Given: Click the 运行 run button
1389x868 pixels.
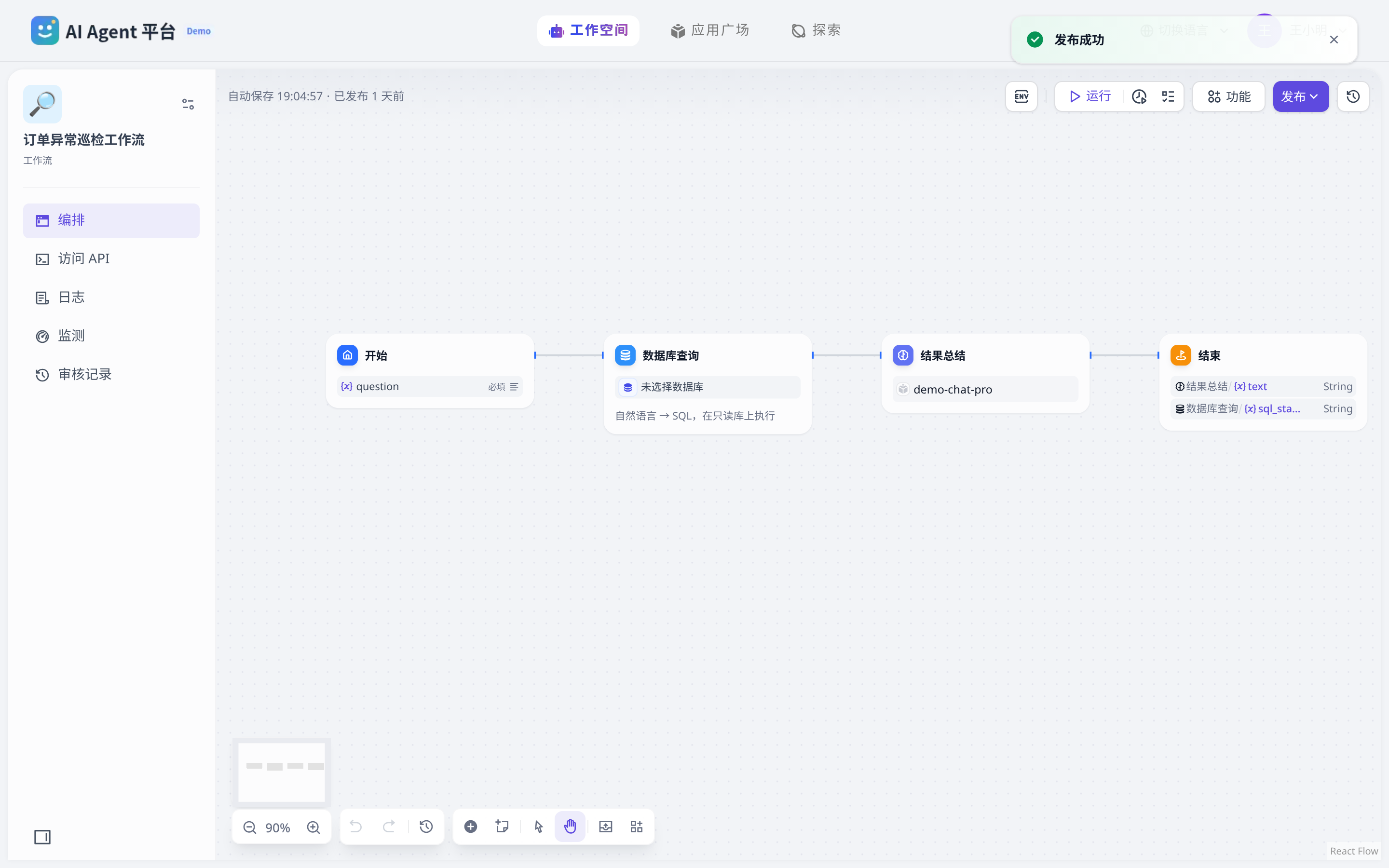Looking at the screenshot, I should coord(1090,96).
